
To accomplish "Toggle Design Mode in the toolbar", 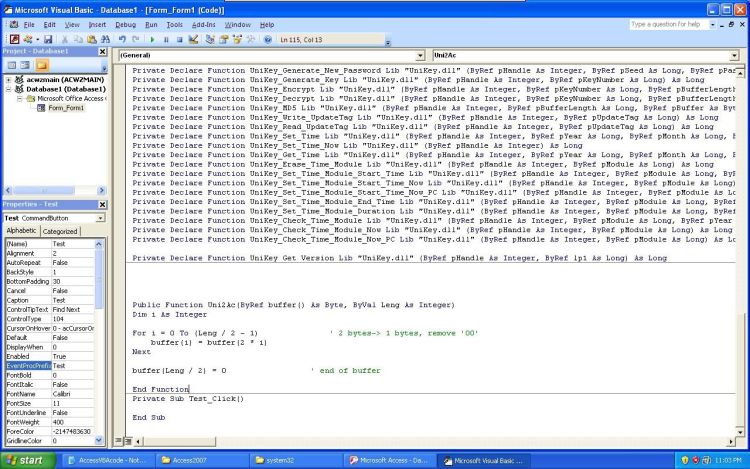I will 193,39.
